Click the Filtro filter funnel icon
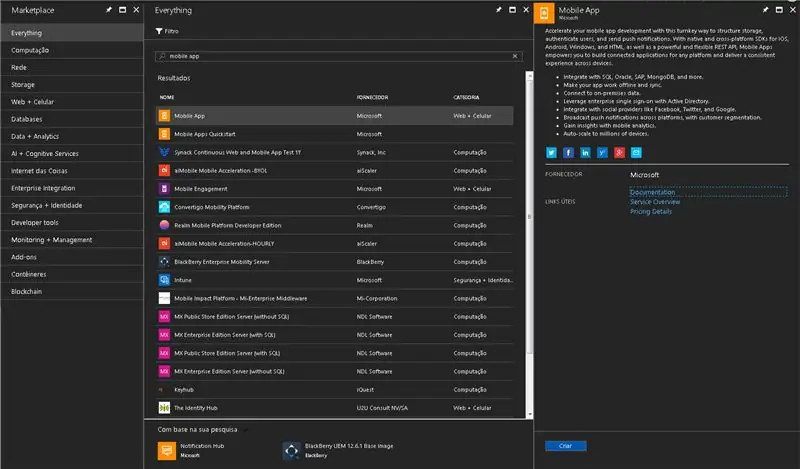This screenshot has height=469, width=800. 159,31
